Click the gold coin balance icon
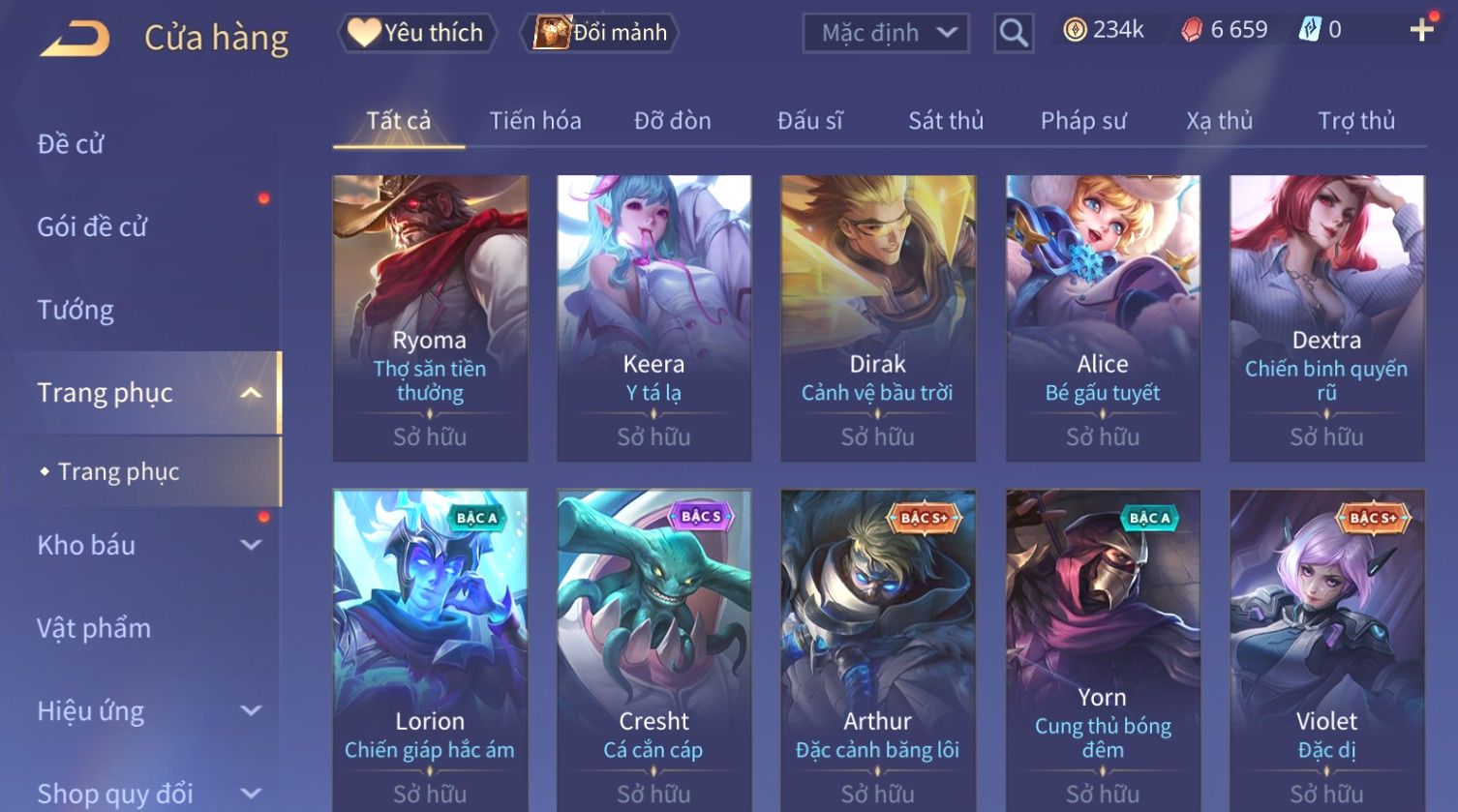The height and width of the screenshot is (812, 1458). tap(1075, 31)
